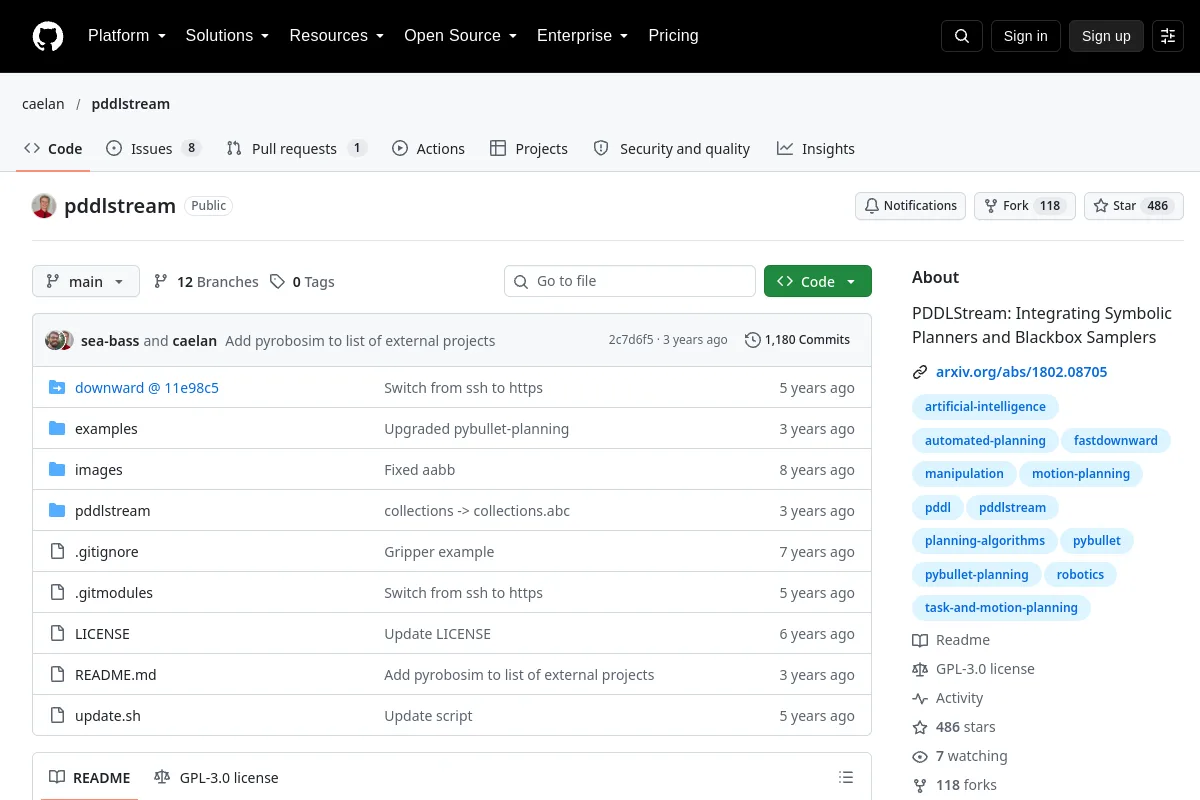
Task: Open the star icon beside 486 stars
Action: (920, 727)
